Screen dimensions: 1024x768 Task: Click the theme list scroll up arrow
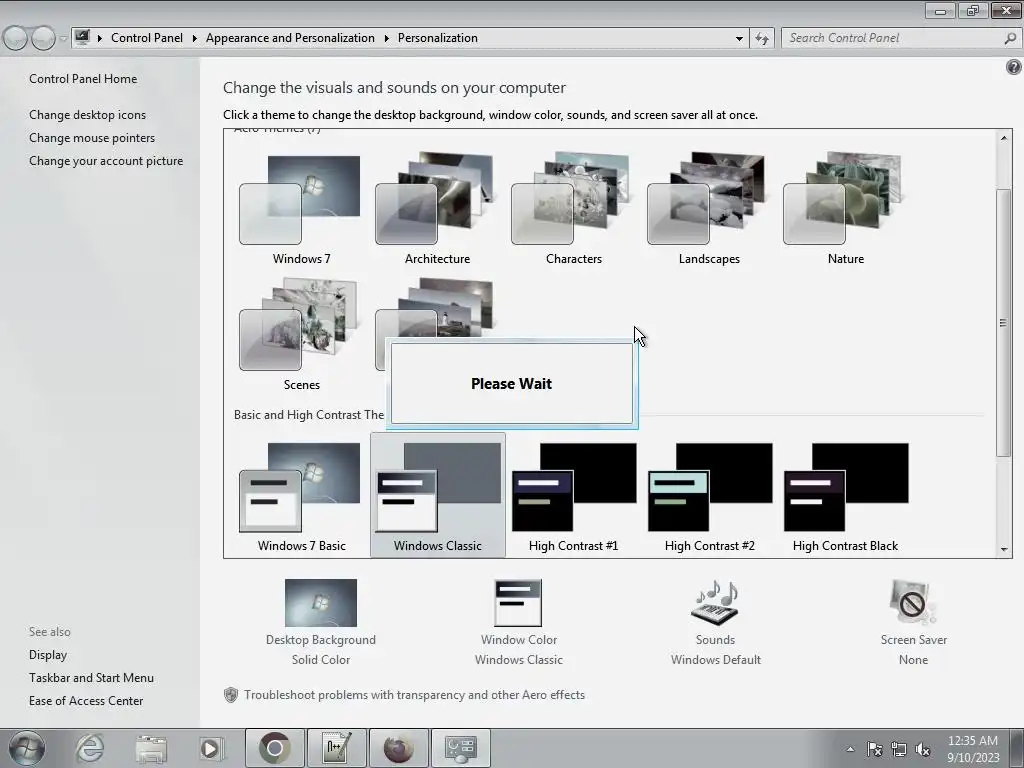[x=1004, y=137]
